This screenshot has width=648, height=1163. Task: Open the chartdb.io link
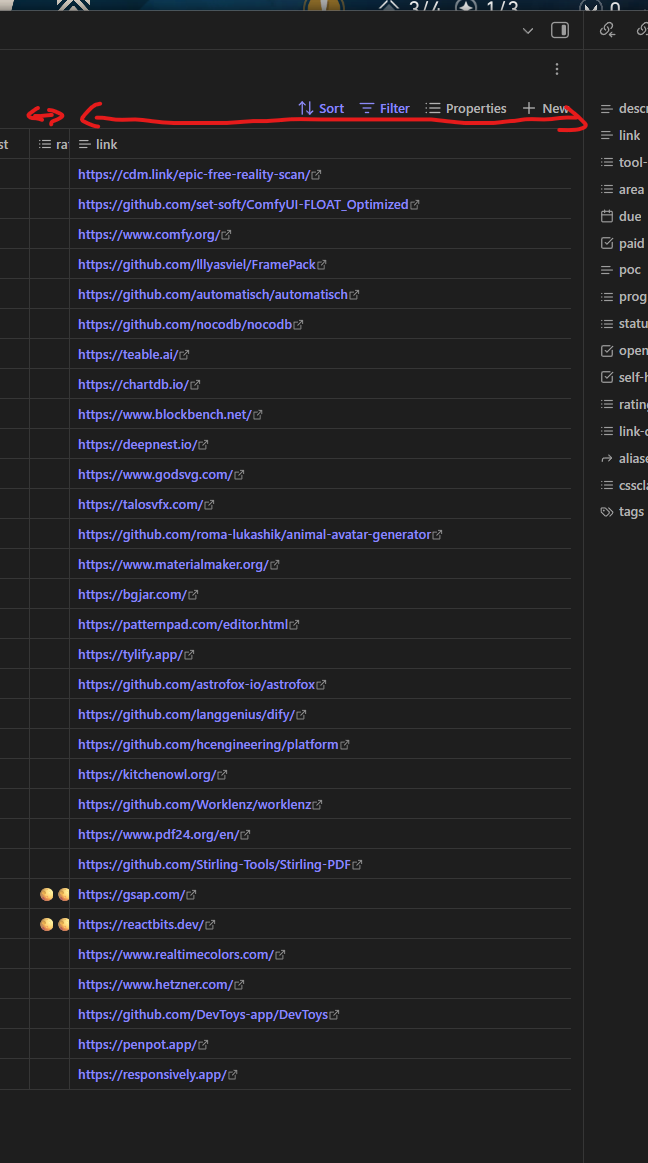tap(133, 384)
